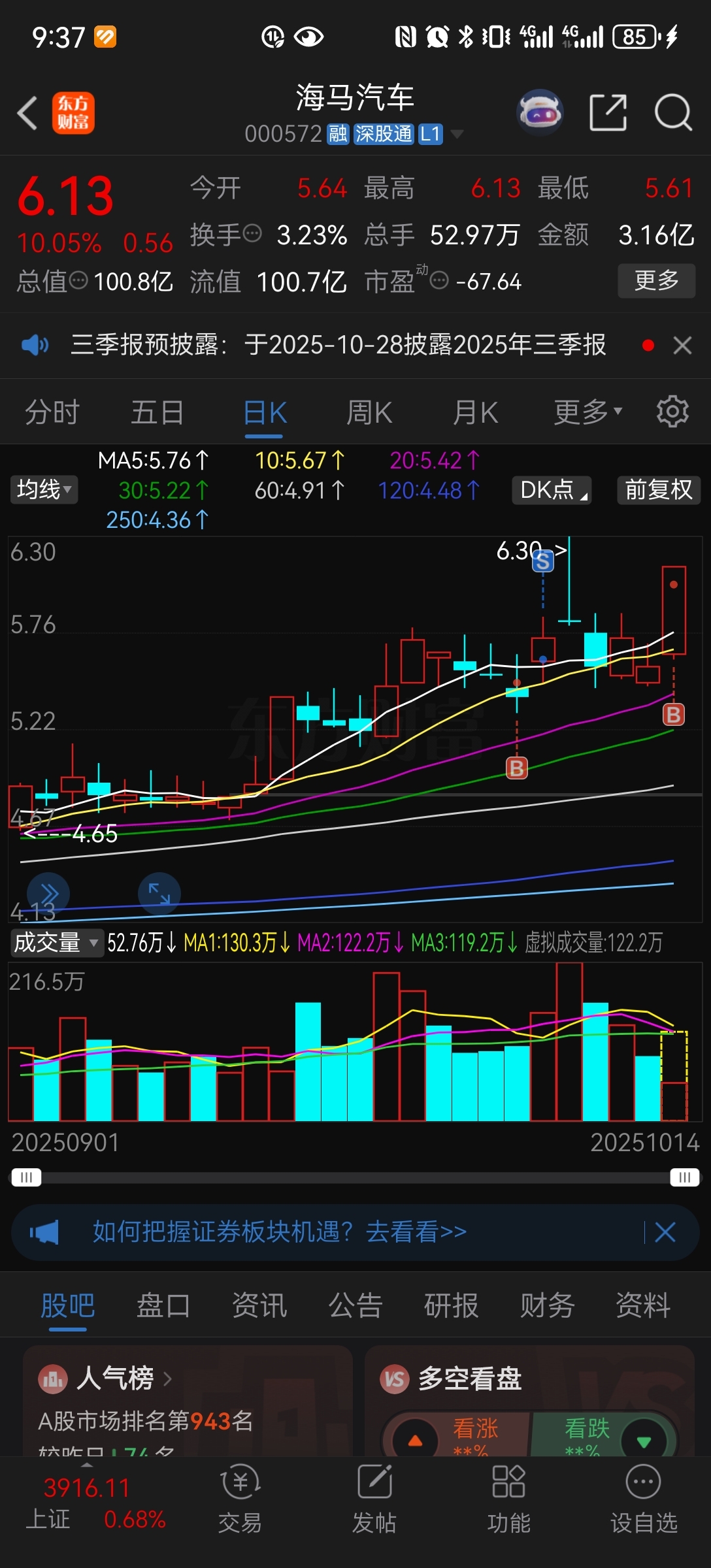Open 去看看 证券板块 link
This screenshot has width=711, height=1568.
(x=416, y=1232)
